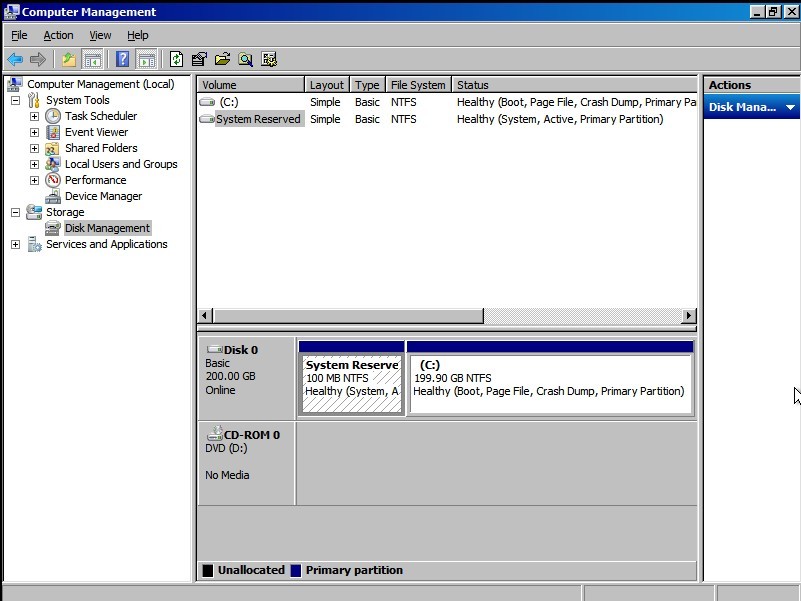
Task: Open the View menu
Action: [x=100, y=35]
